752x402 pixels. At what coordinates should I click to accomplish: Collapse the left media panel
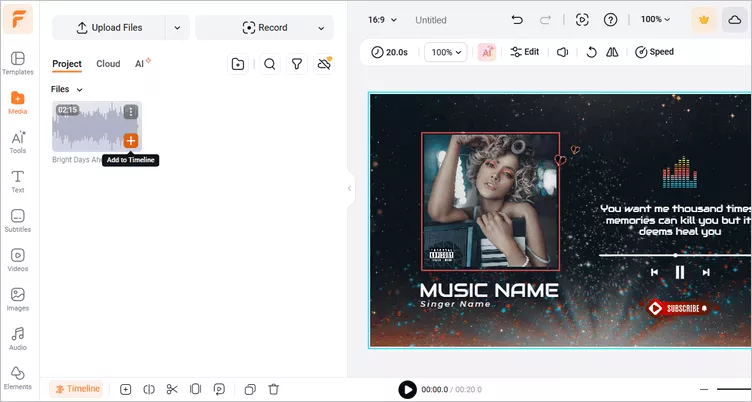point(350,189)
